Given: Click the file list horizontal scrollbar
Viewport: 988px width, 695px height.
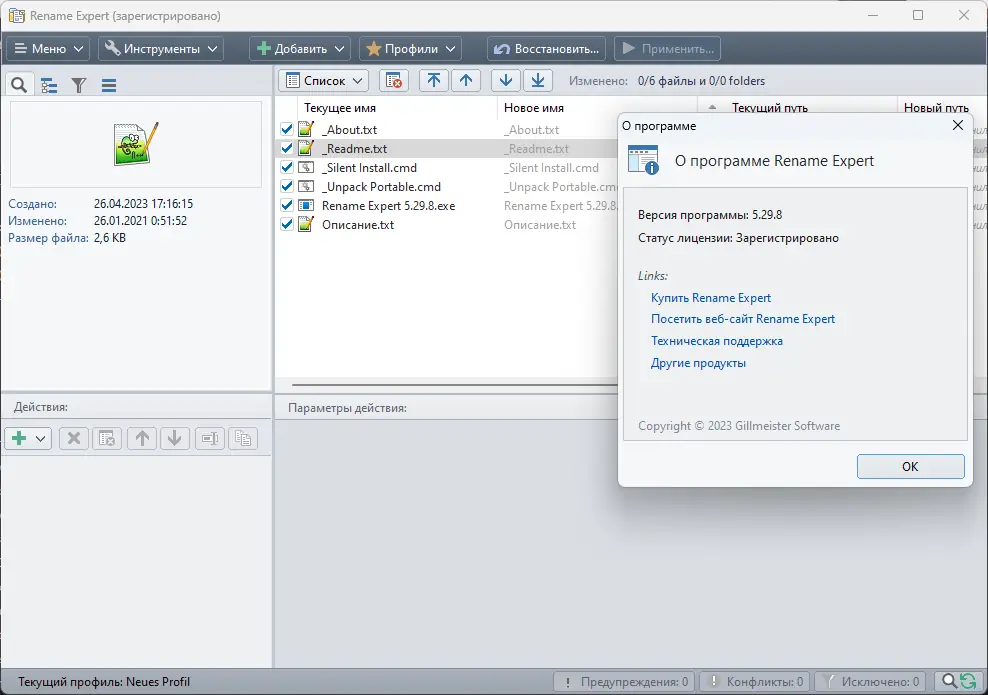Looking at the screenshot, I should pos(454,384).
